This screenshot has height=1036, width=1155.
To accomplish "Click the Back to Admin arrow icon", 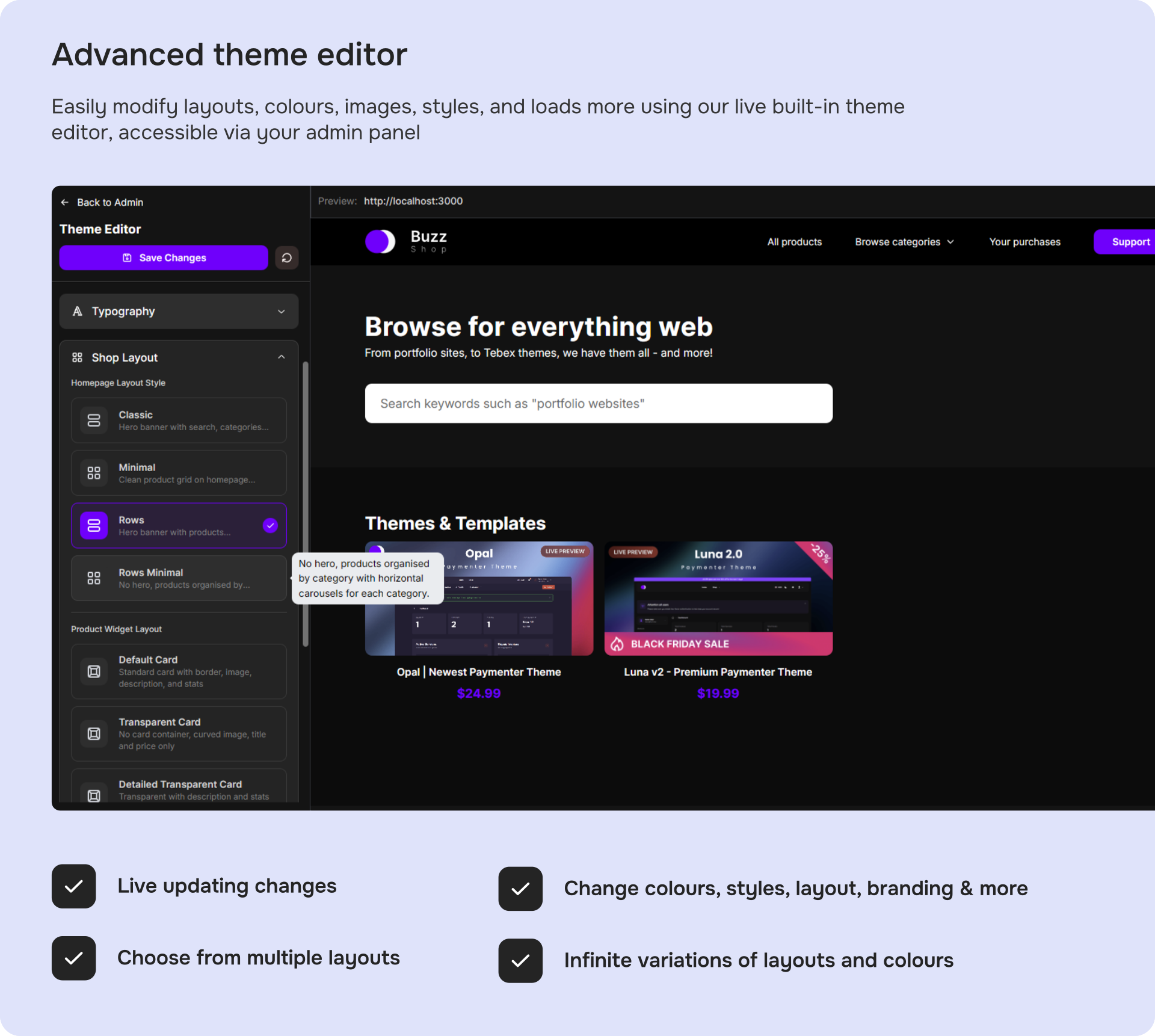I will [x=65, y=202].
